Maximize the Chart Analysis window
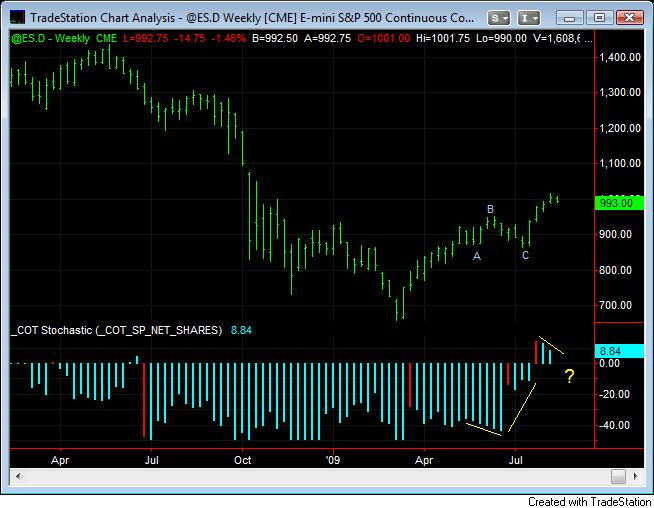 coord(599,18)
